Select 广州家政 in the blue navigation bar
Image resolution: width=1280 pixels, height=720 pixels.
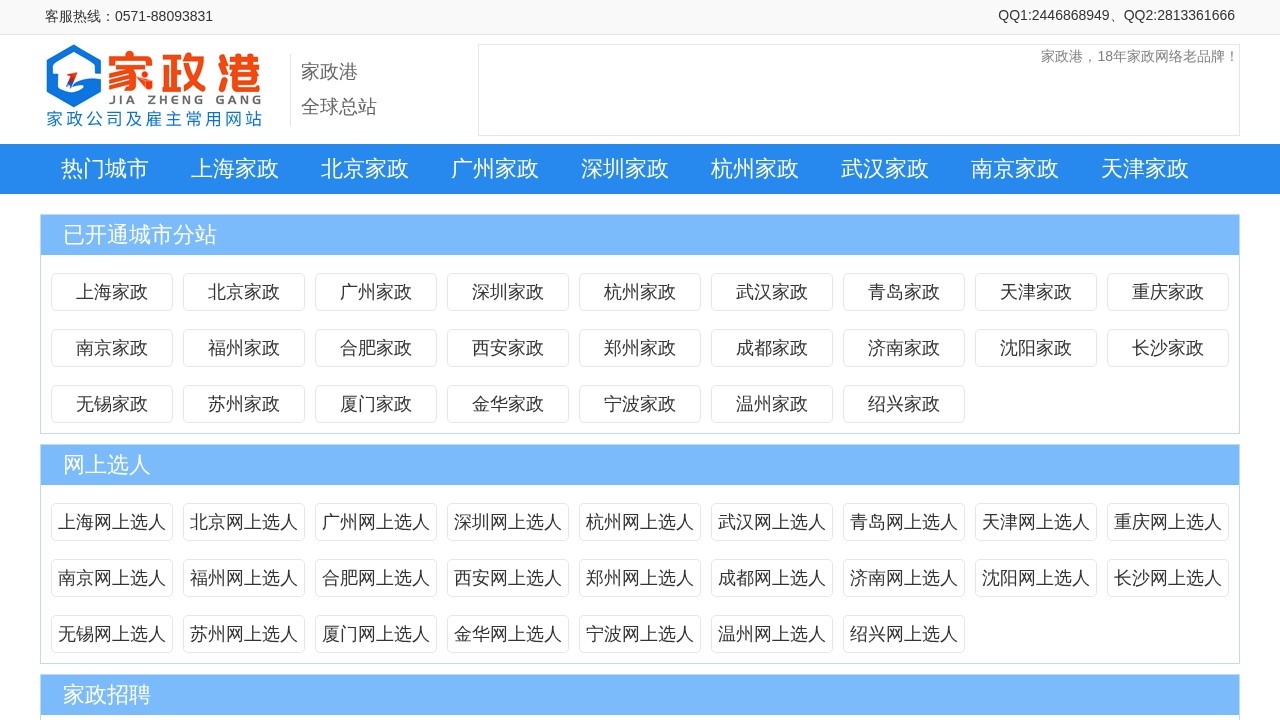pyautogui.click(x=495, y=169)
